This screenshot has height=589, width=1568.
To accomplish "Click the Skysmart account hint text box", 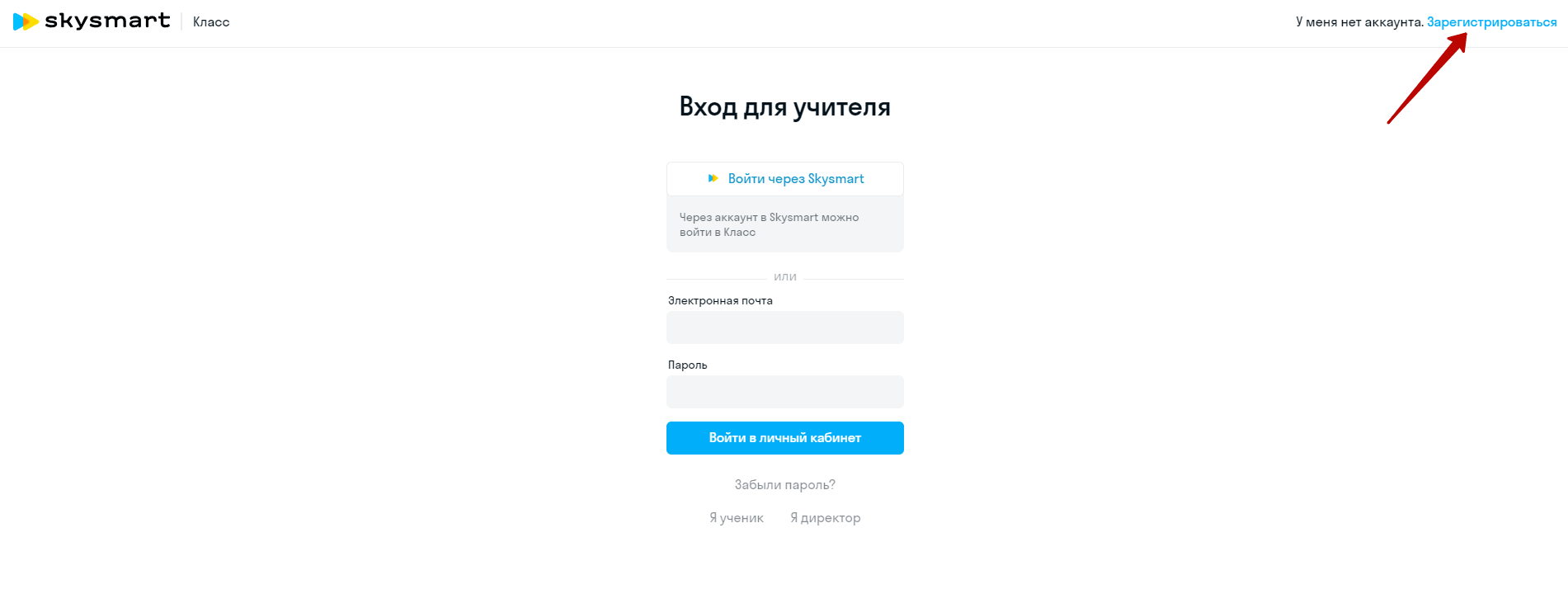I will coord(784,224).
